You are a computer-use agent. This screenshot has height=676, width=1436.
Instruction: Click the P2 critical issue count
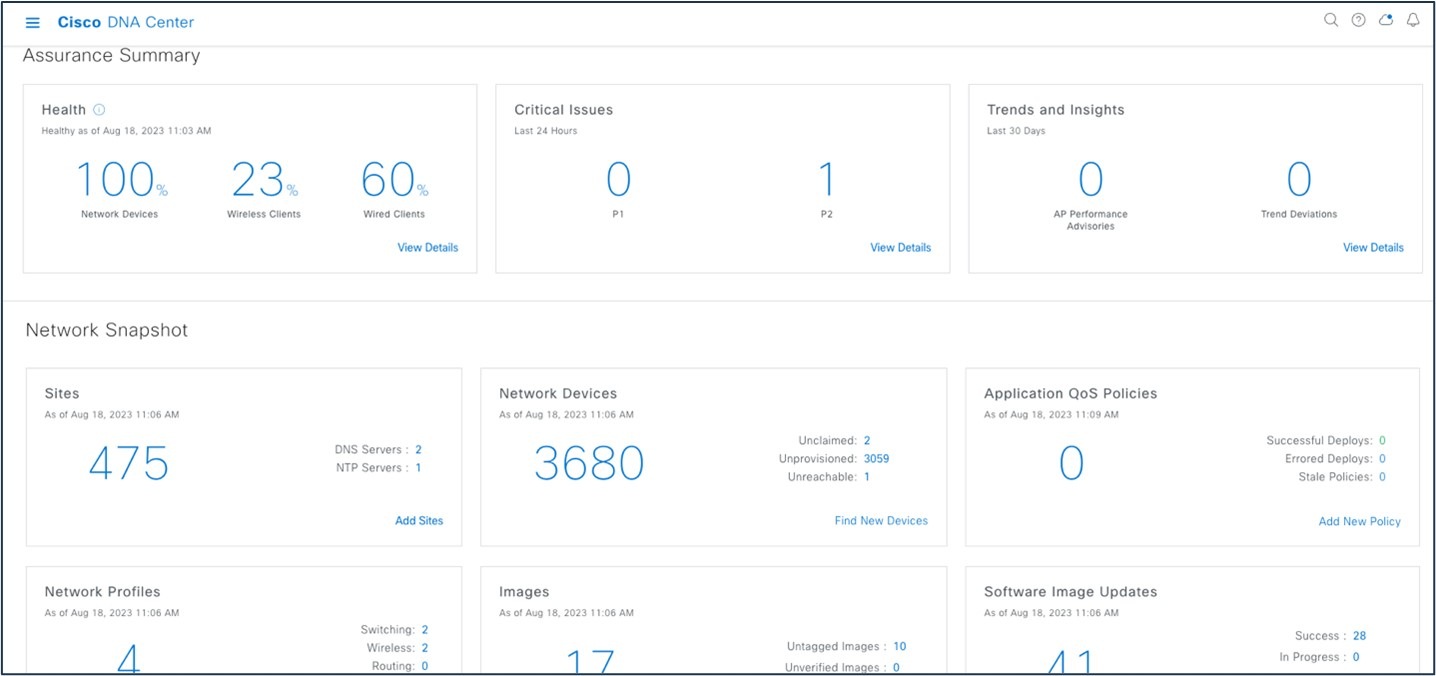826,180
